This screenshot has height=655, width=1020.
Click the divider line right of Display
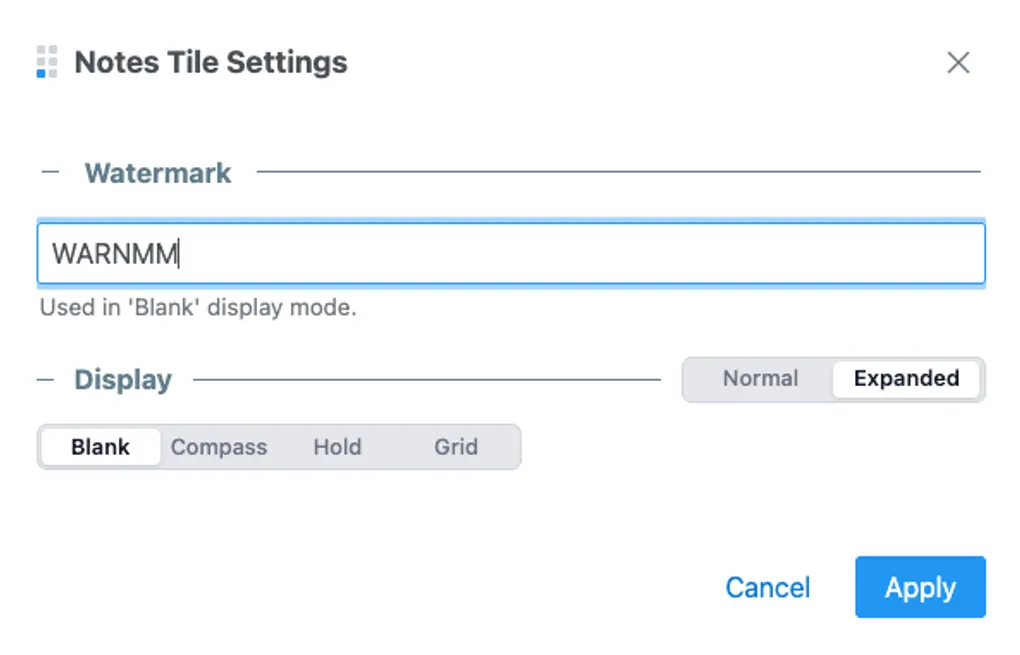click(x=426, y=380)
